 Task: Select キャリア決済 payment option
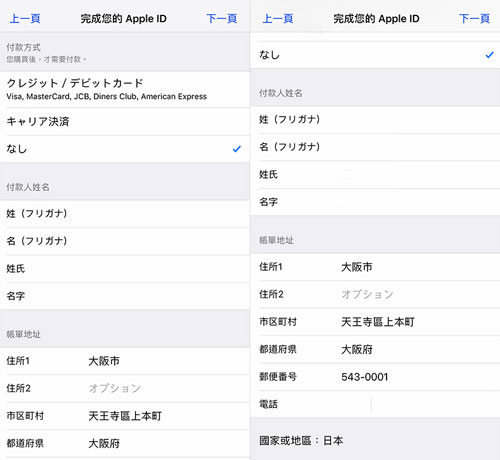125,121
